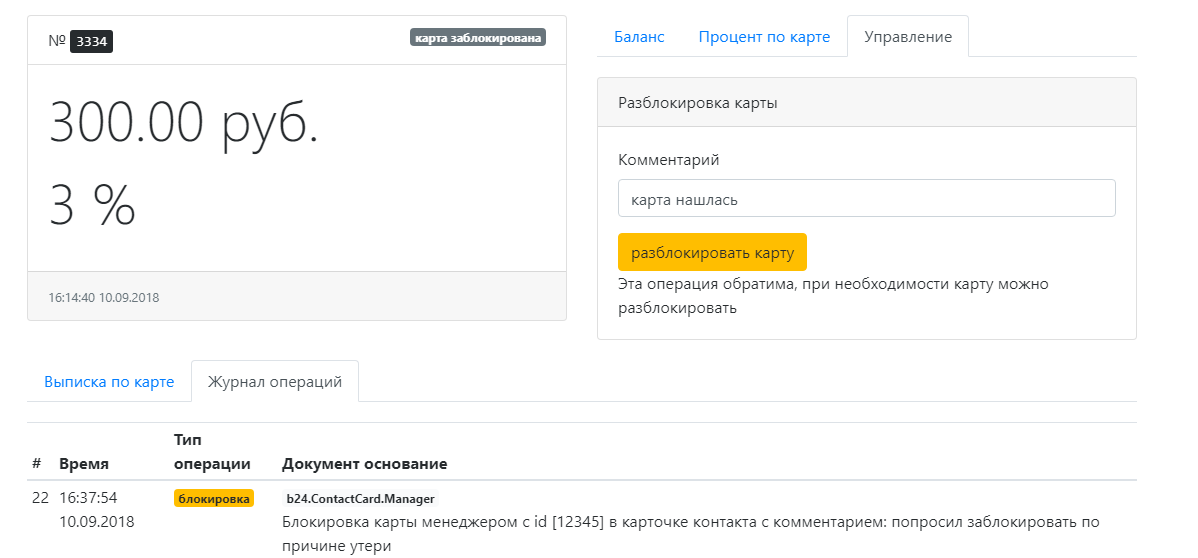
Task: Click the card number badge 3334
Action: (x=91, y=41)
